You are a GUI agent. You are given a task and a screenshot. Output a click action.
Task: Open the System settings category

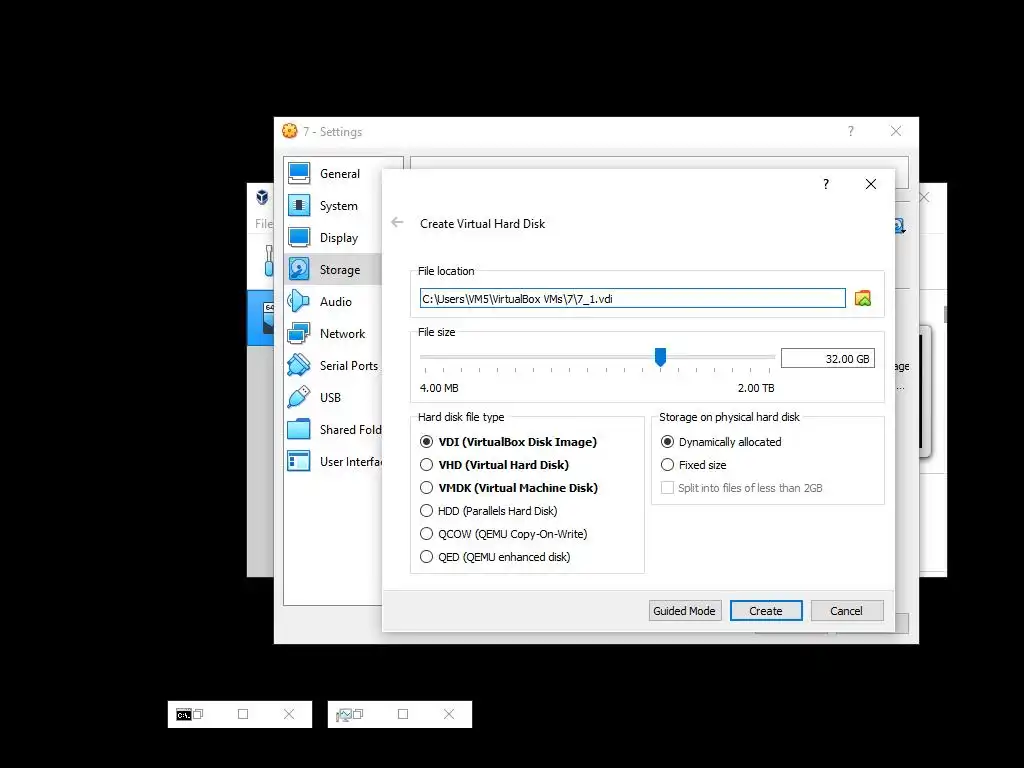(338, 206)
